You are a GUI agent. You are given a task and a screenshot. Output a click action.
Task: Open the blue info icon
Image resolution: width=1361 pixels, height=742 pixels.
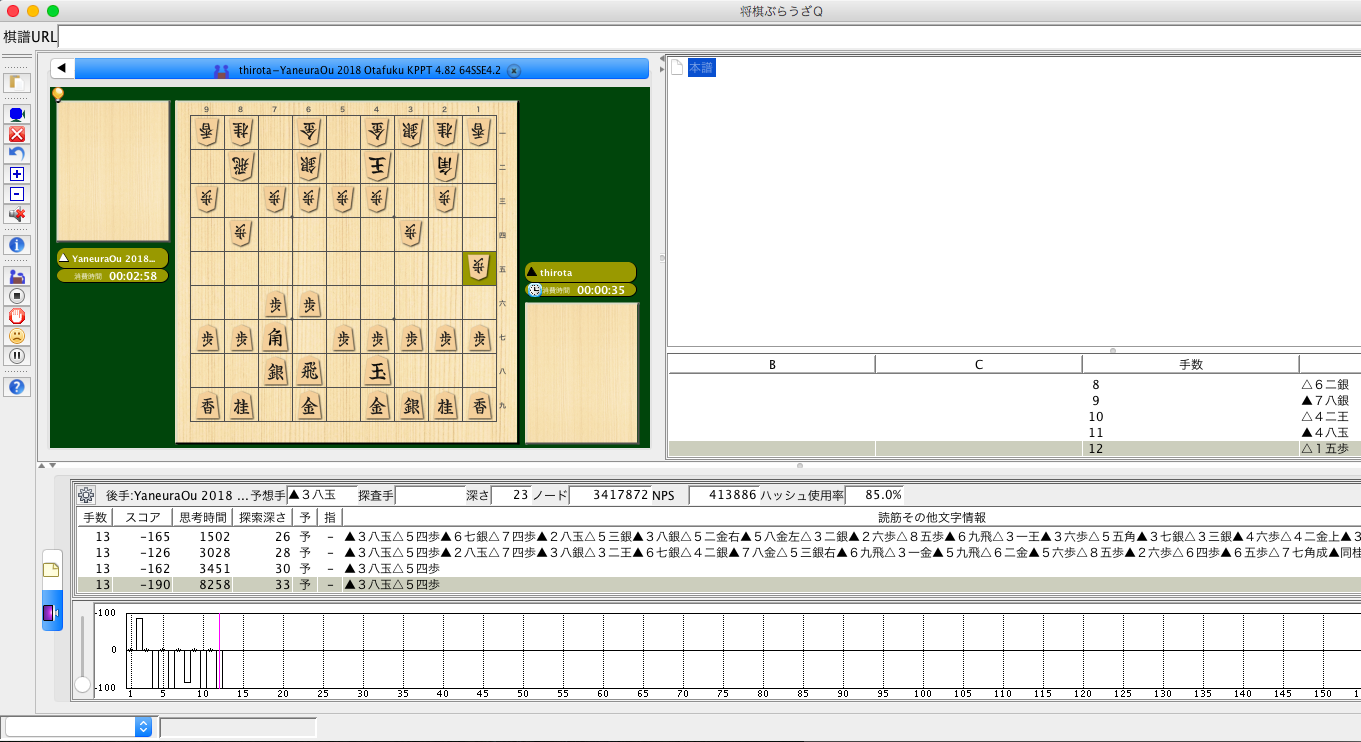pyautogui.click(x=17, y=245)
